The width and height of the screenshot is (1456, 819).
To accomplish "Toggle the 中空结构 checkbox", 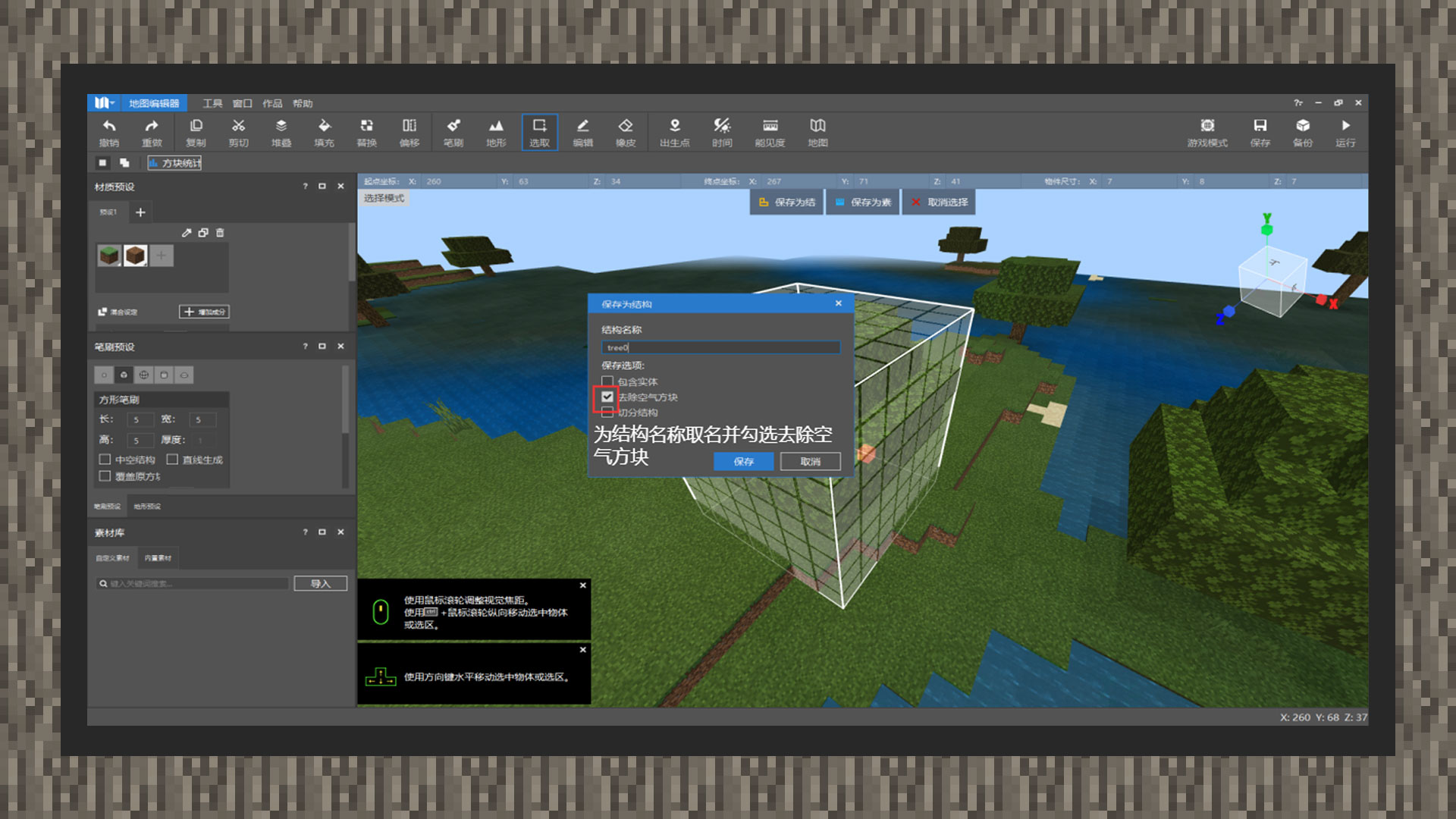I will coord(105,460).
